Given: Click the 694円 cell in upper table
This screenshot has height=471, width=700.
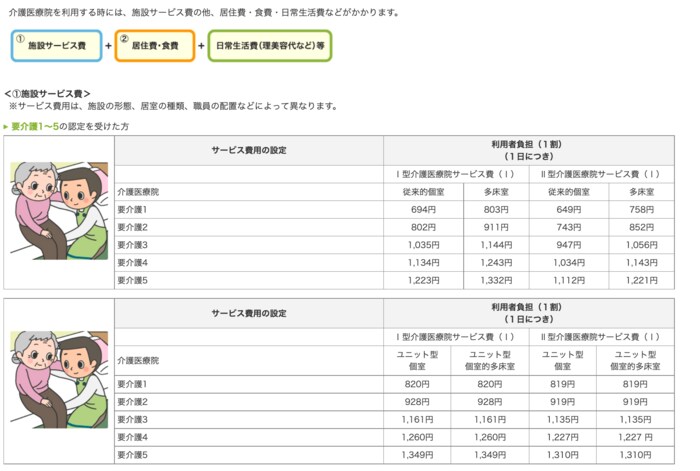Looking at the screenshot, I should point(423,209).
